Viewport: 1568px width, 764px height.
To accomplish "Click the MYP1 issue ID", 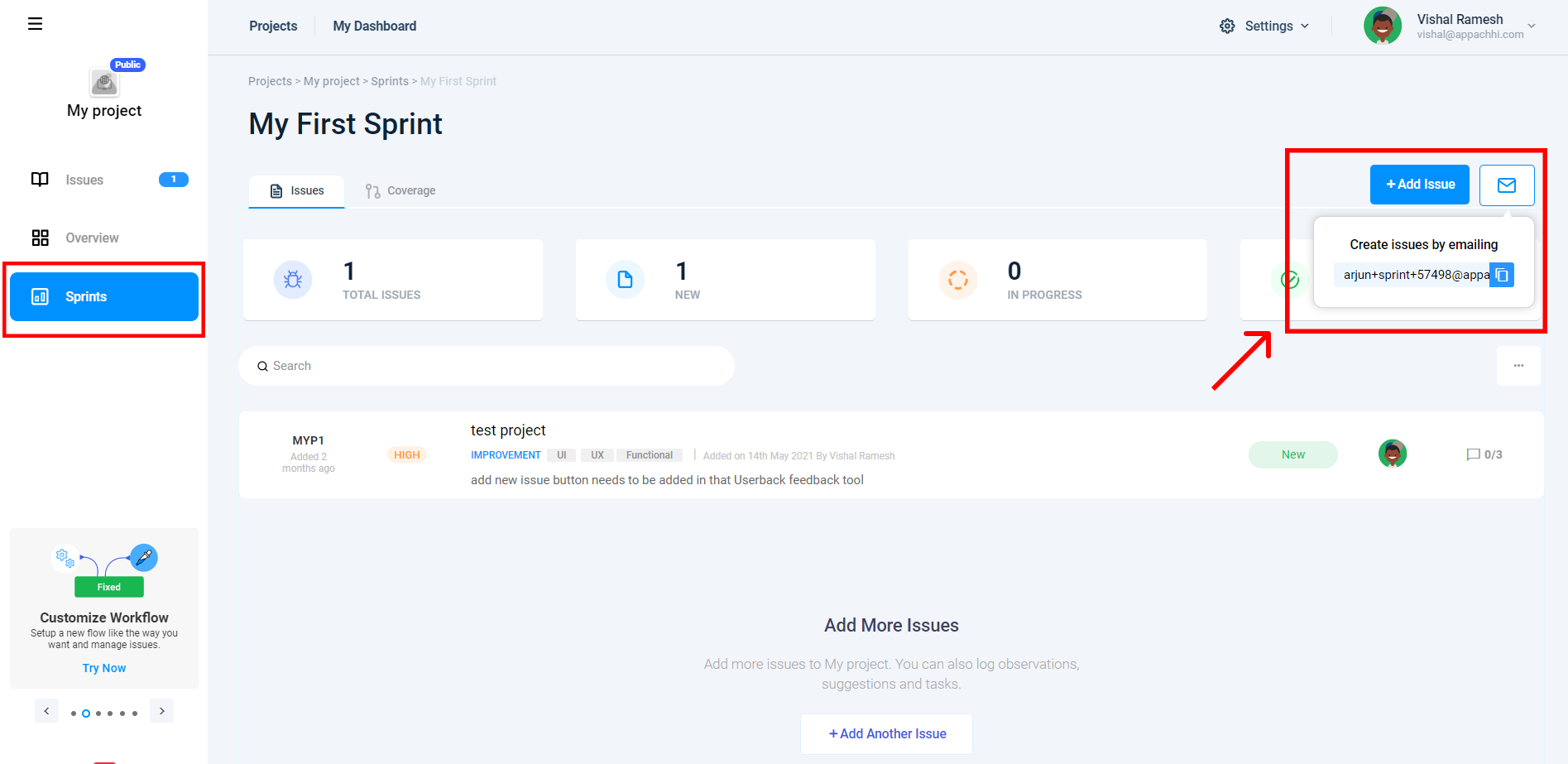I will tap(308, 440).
